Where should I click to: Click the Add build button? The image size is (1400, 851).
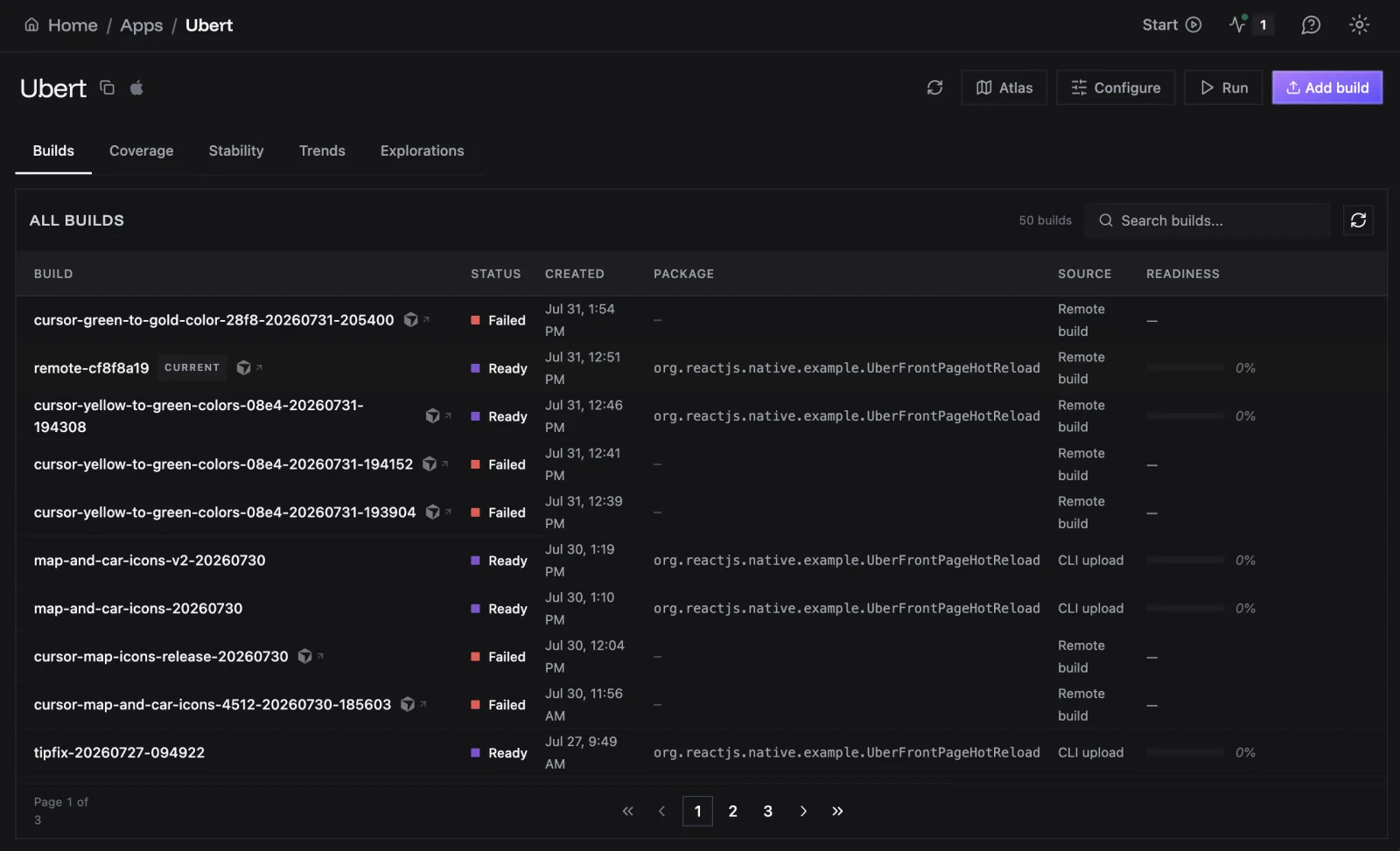(x=1326, y=87)
